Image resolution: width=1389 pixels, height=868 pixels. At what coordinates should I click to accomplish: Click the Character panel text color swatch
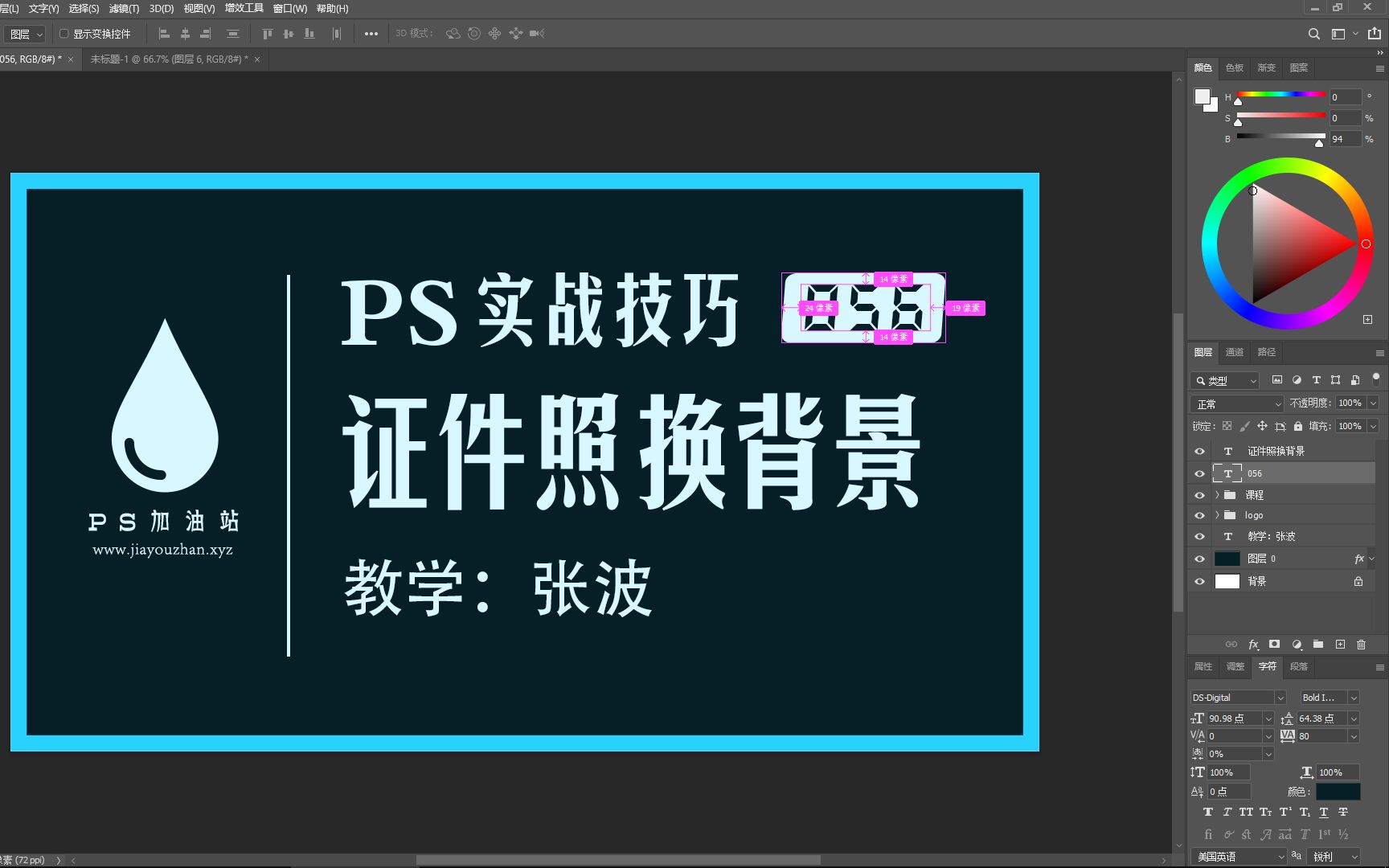[x=1338, y=792]
